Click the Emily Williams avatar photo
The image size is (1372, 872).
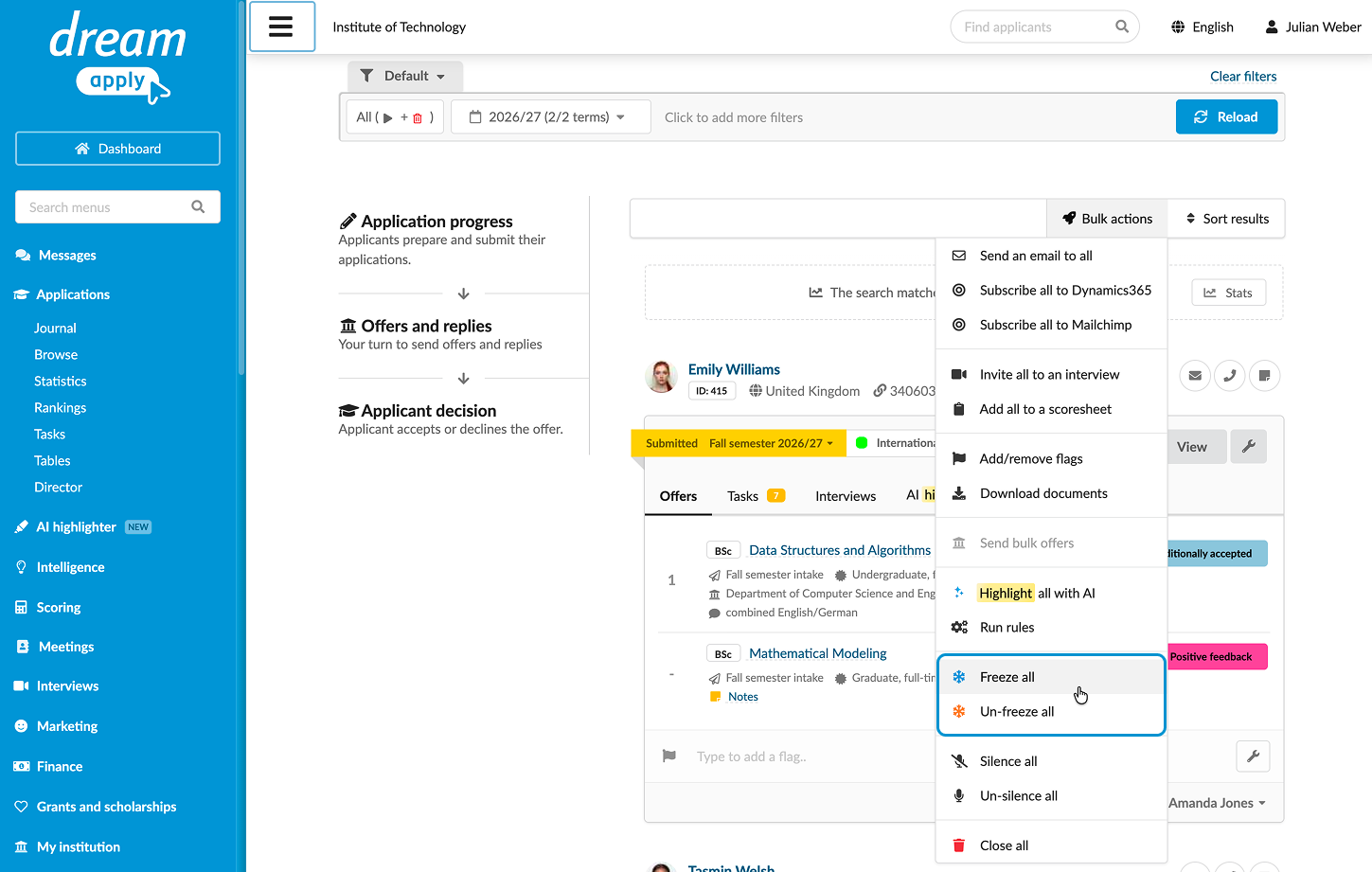[x=661, y=377]
